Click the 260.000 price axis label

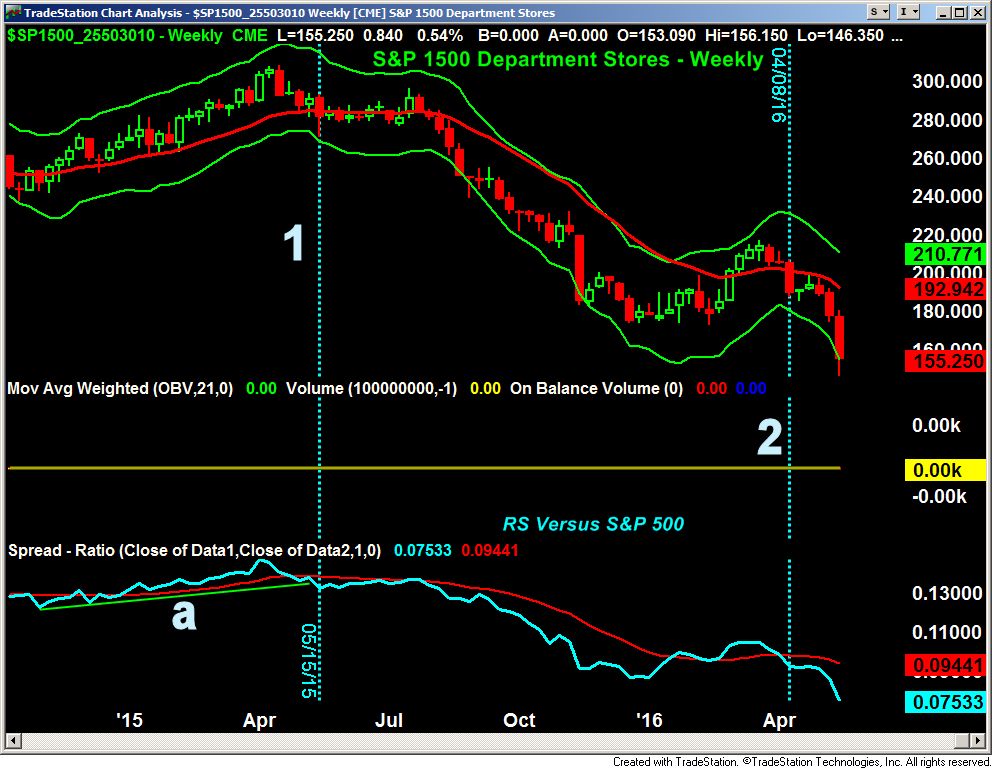point(947,158)
